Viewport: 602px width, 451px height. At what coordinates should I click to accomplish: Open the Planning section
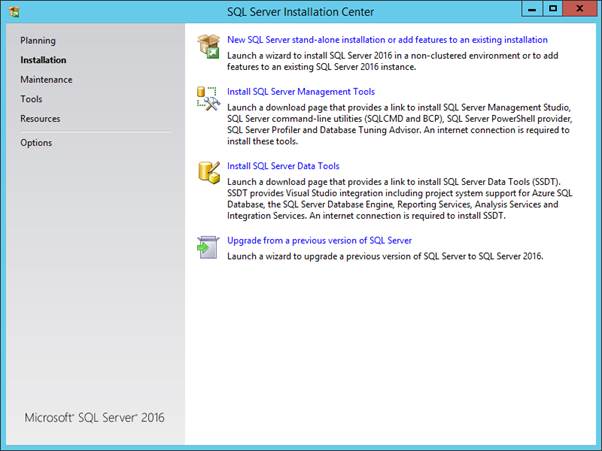[38, 40]
